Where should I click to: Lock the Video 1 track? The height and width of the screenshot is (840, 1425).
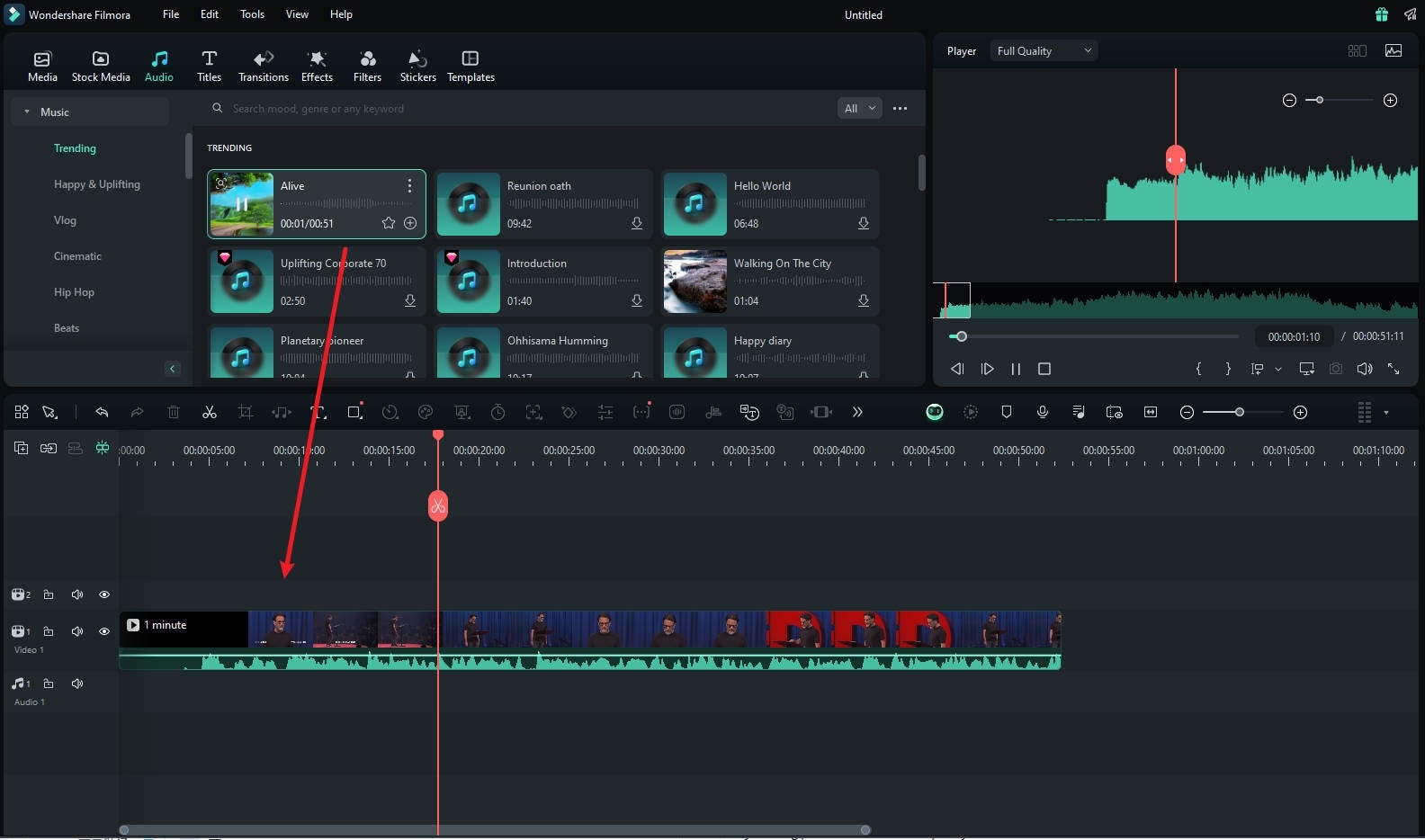tap(49, 631)
